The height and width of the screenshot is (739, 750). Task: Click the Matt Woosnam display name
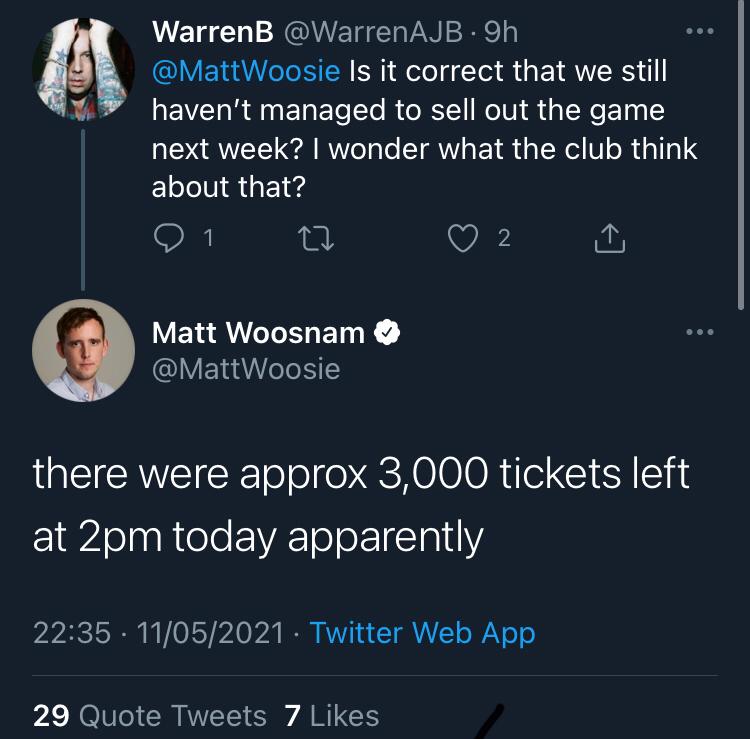(x=258, y=333)
